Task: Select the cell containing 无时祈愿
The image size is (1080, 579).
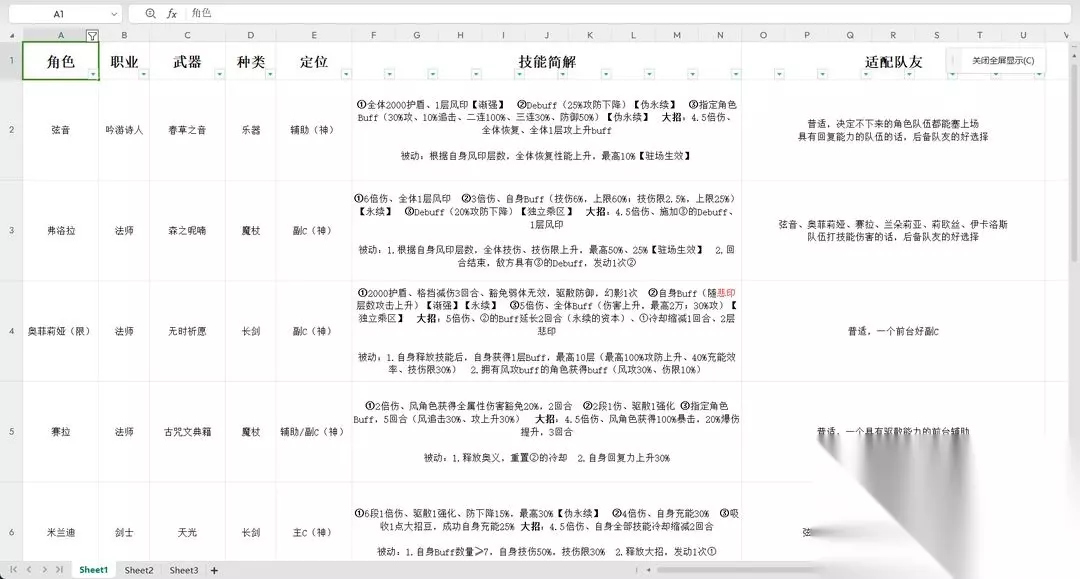Action: click(187, 331)
